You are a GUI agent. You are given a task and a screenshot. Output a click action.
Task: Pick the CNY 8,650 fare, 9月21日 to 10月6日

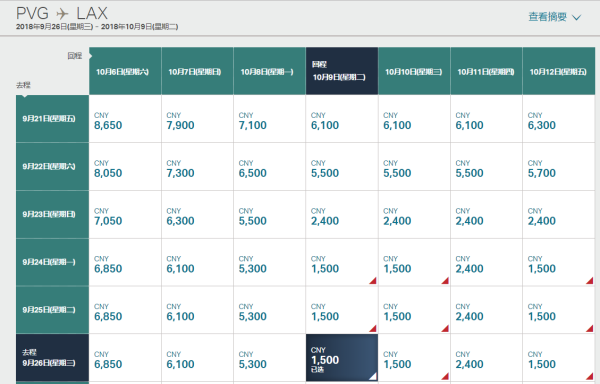[125, 119]
